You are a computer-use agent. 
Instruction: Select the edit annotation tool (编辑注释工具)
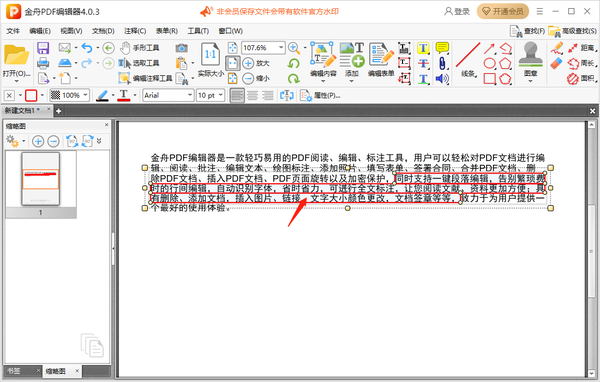145,78
